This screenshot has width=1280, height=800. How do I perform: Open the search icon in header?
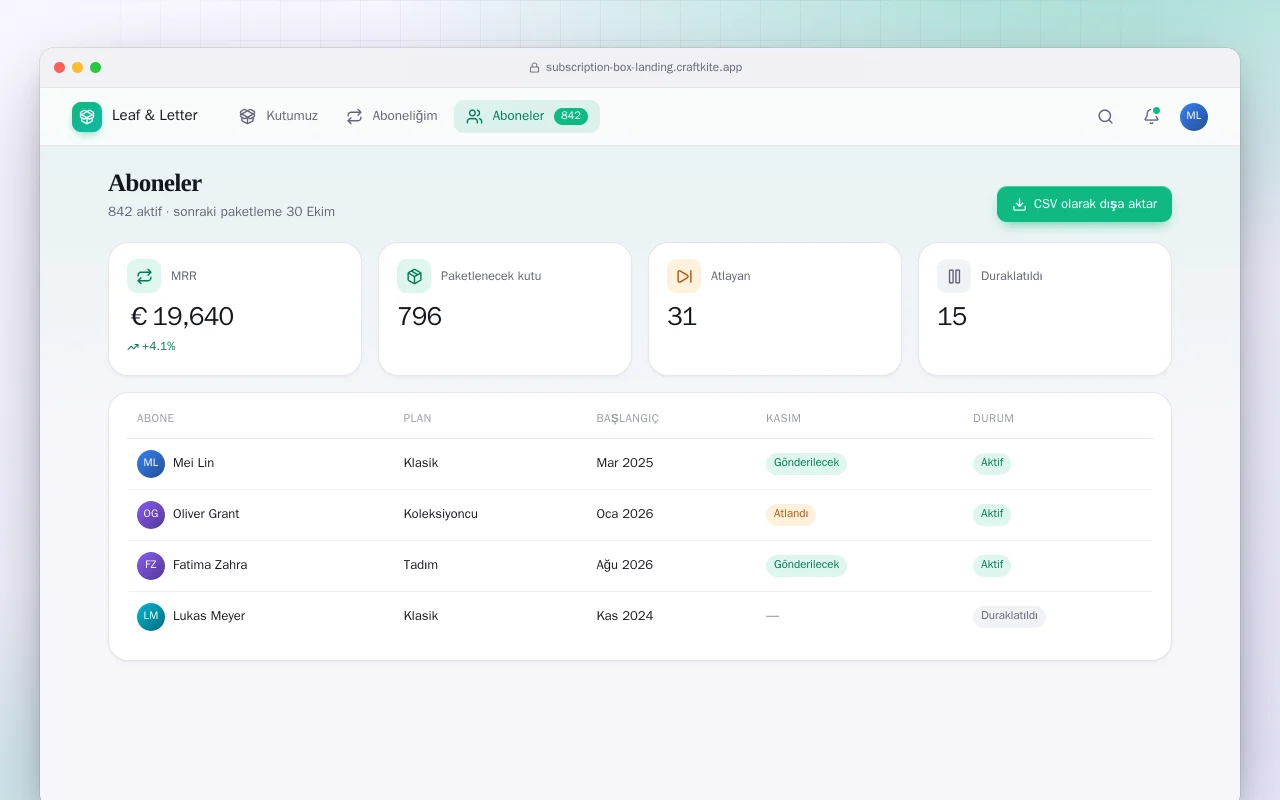1105,116
